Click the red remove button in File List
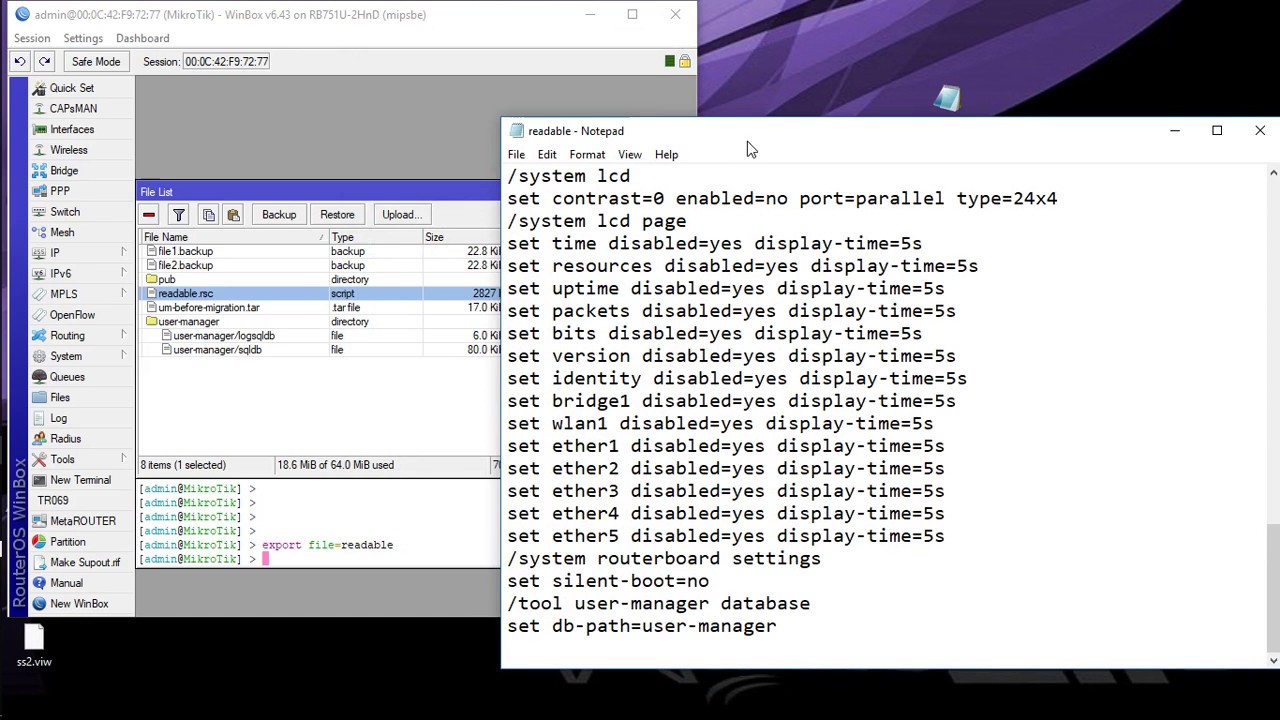Image resolution: width=1280 pixels, height=720 pixels. click(x=149, y=214)
